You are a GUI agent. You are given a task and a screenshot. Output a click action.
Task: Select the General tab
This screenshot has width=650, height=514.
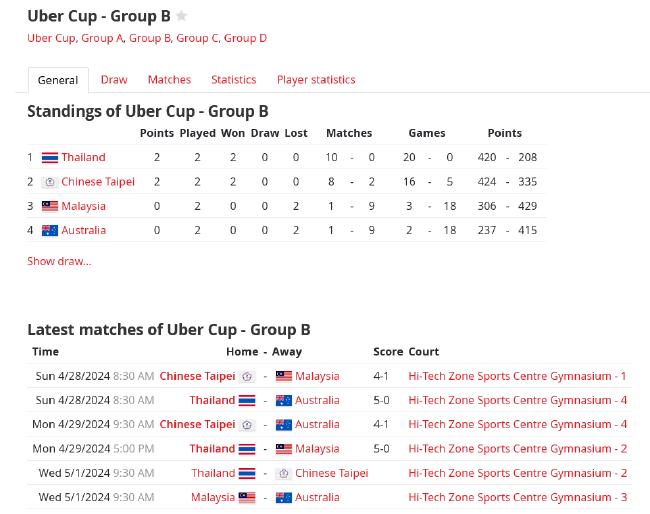(x=58, y=80)
